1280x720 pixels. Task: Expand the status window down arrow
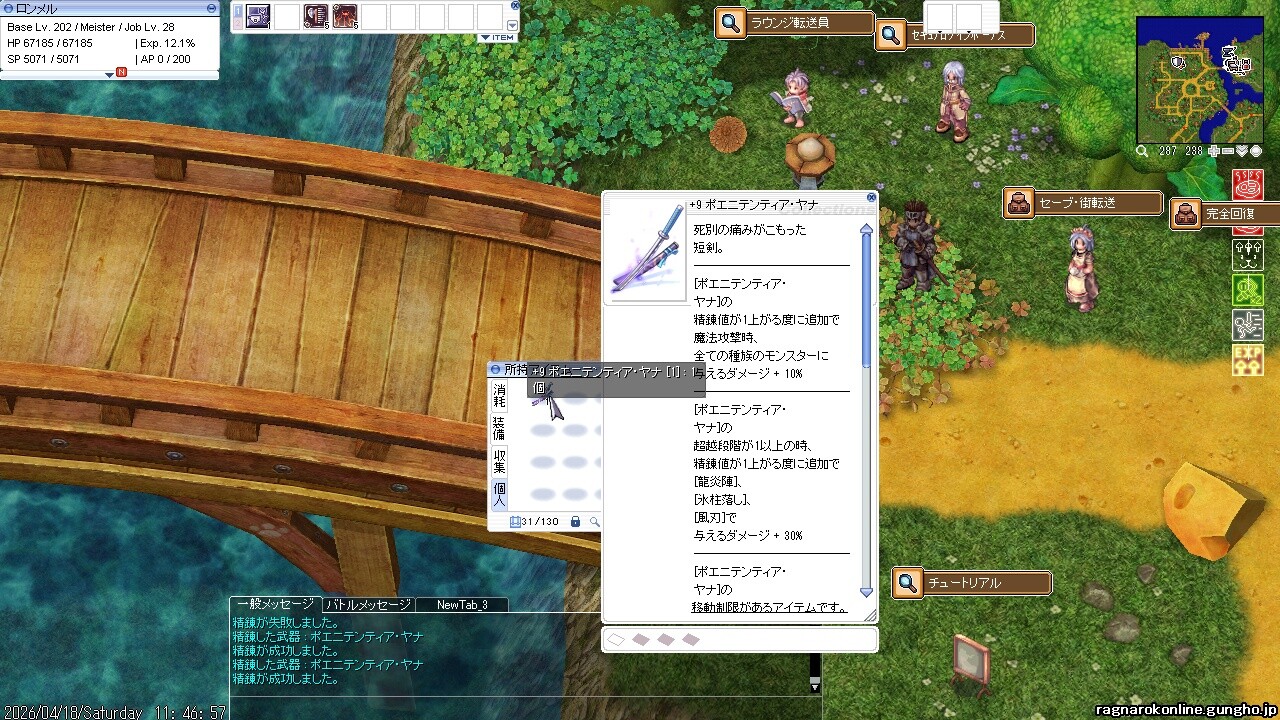110,74
